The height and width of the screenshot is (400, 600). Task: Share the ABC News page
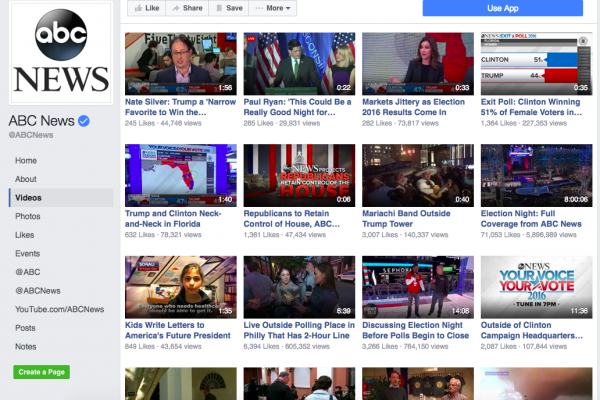click(187, 8)
